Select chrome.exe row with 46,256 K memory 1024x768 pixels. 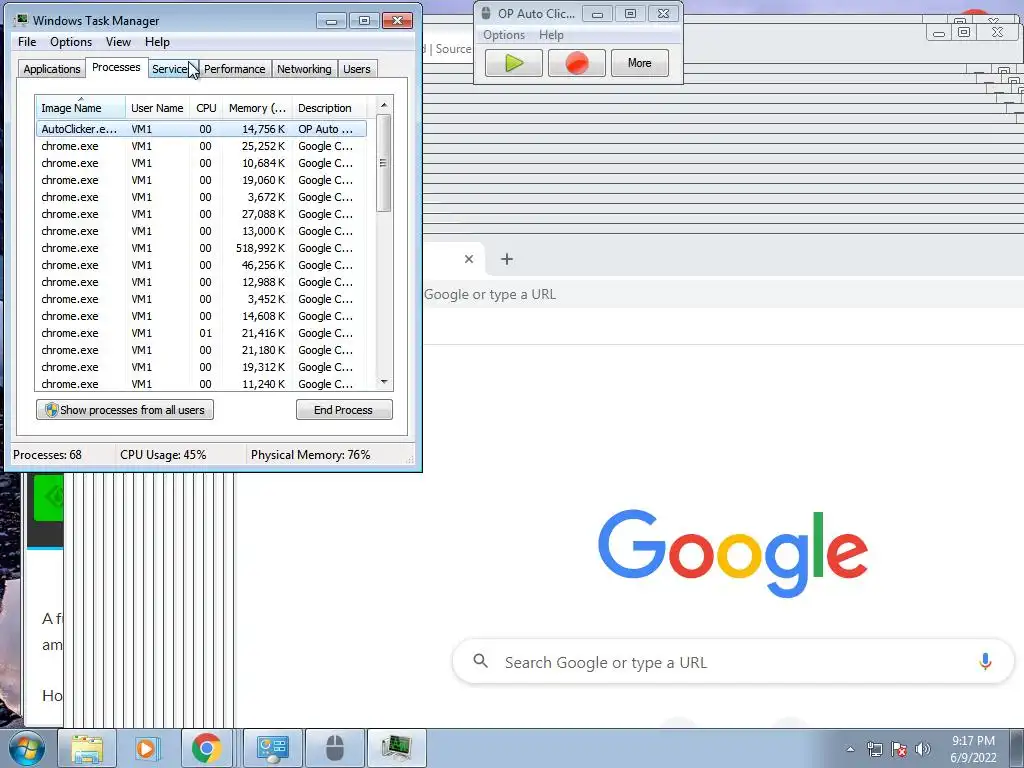point(201,265)
